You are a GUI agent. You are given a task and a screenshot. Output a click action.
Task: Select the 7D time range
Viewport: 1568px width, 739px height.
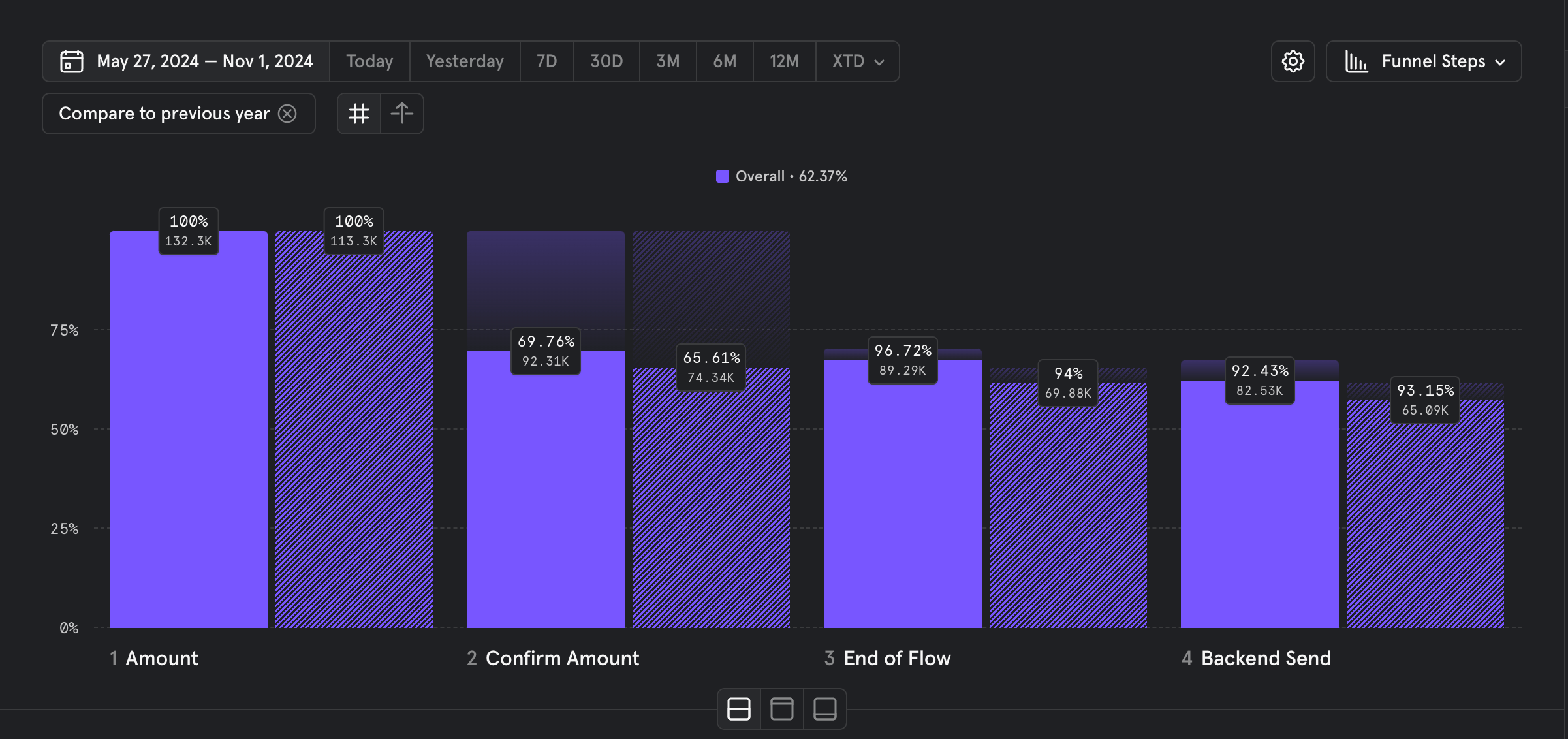click(546, 61)
